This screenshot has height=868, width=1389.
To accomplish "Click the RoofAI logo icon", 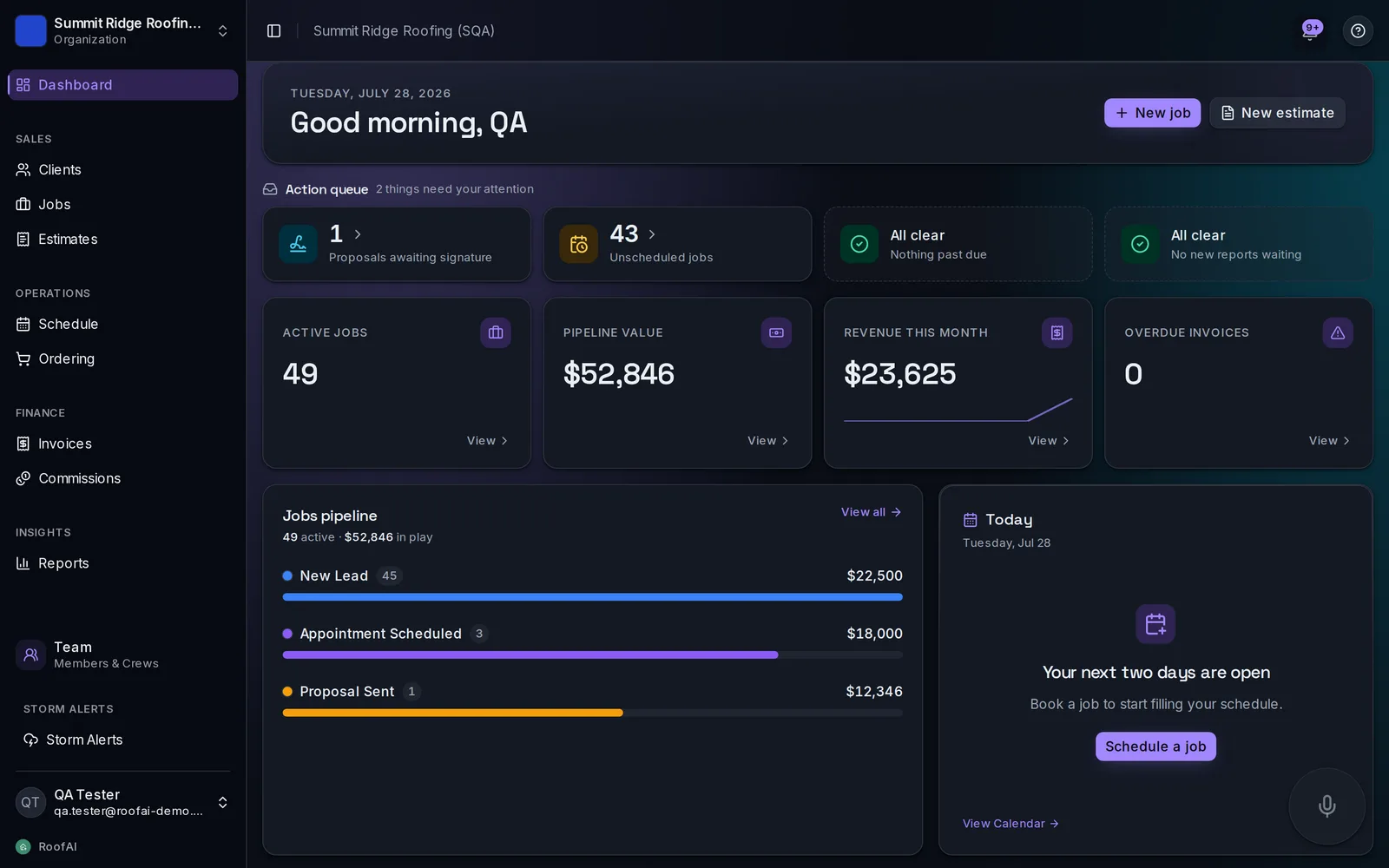I will (23, 846).
